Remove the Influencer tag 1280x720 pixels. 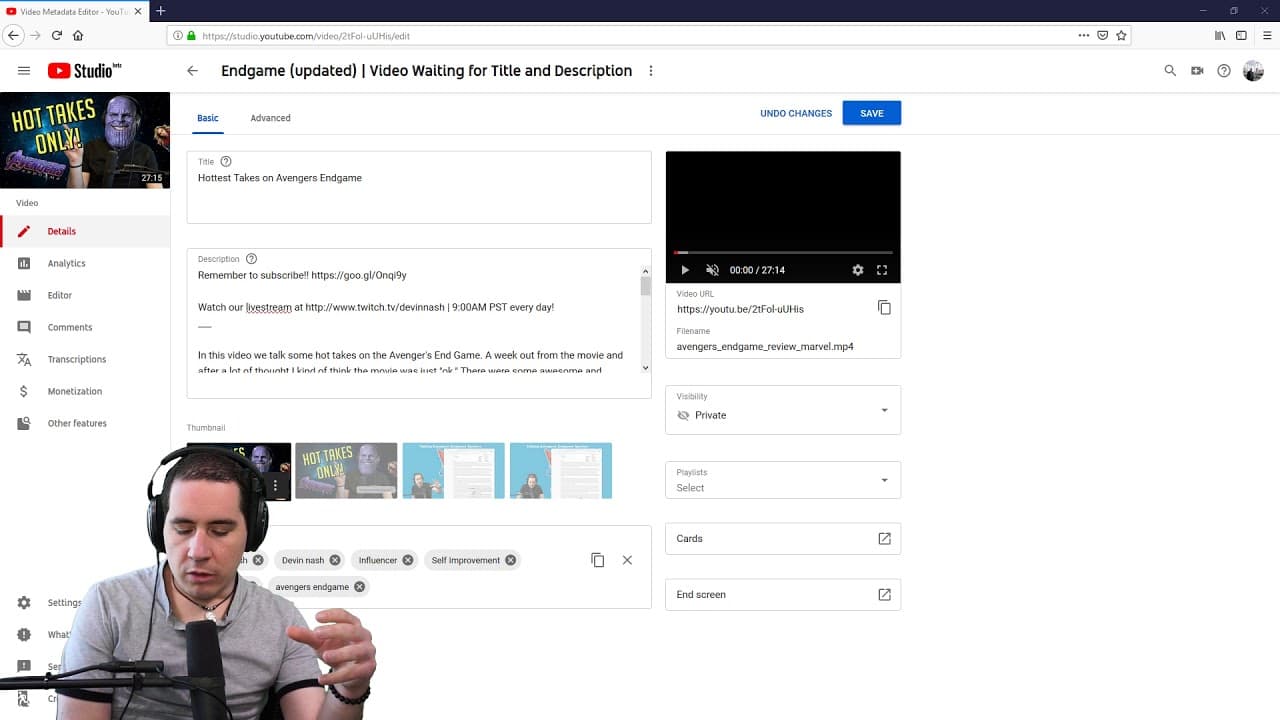click(408, 560)
